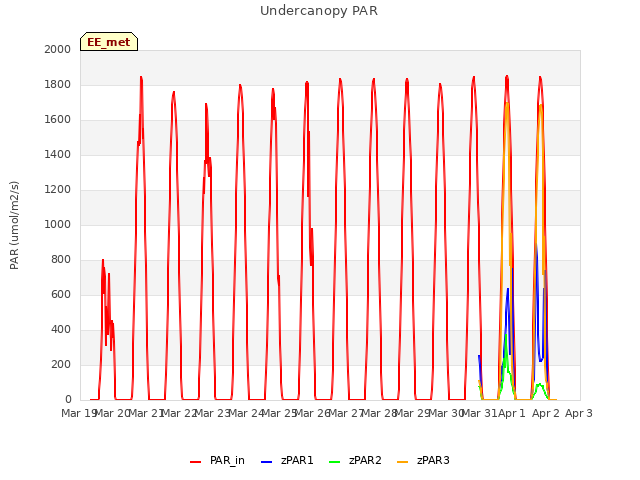
Task: Click the 1600 y-axis tick label
Action: [58, 120]
